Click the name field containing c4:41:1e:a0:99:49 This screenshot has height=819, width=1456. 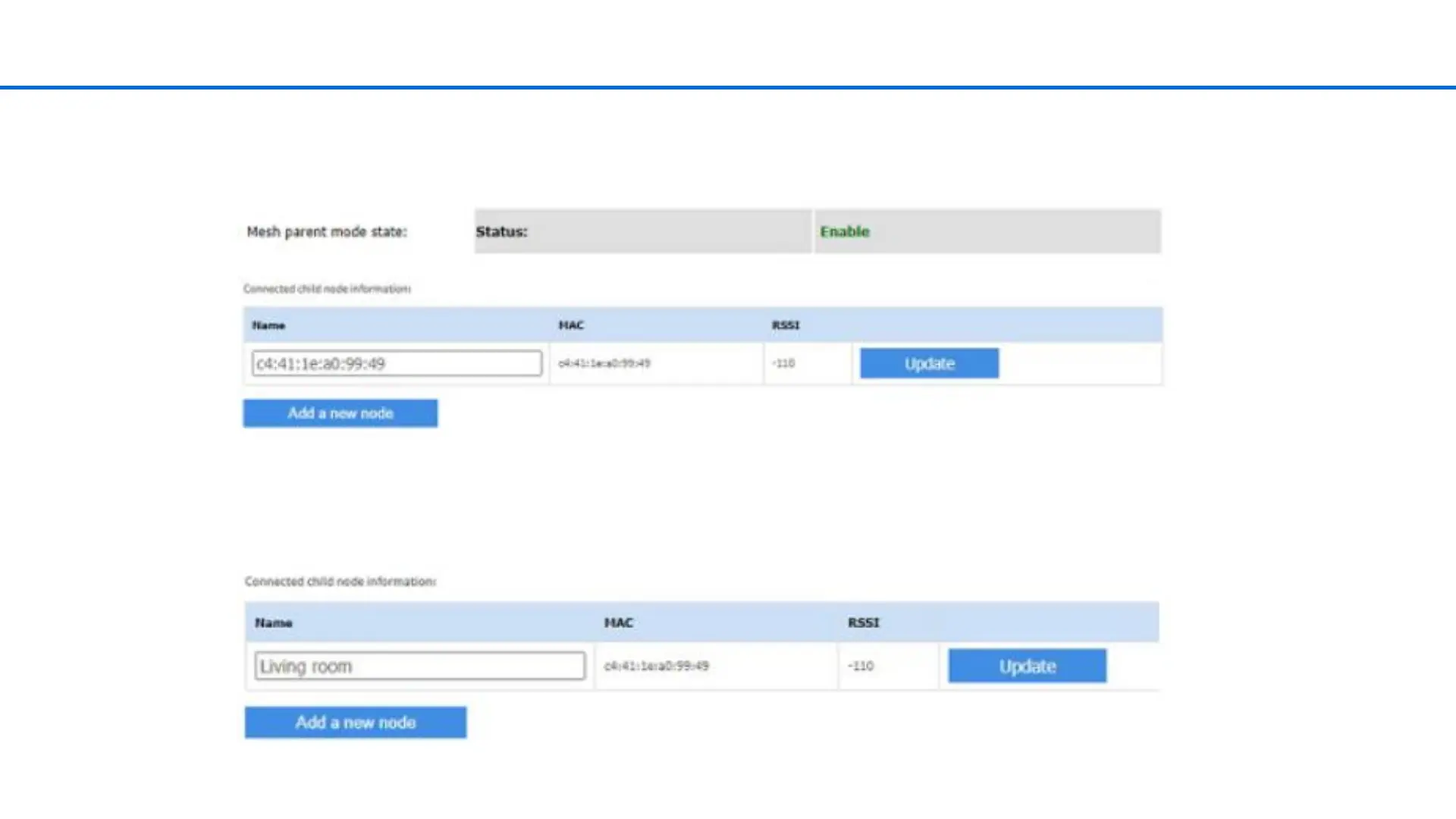click(x=397, y=363)
